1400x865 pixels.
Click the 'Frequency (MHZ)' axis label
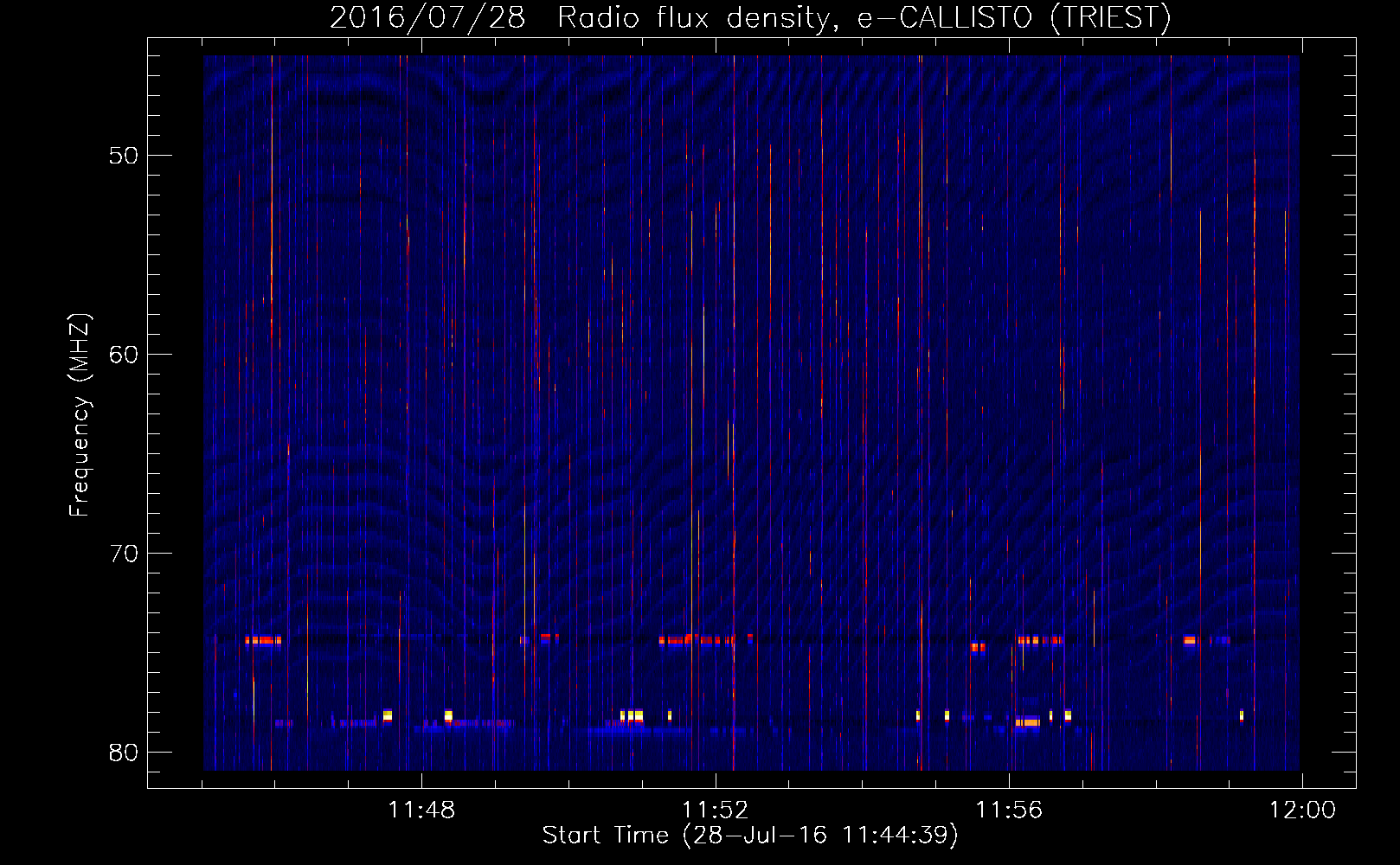(79, 416)
